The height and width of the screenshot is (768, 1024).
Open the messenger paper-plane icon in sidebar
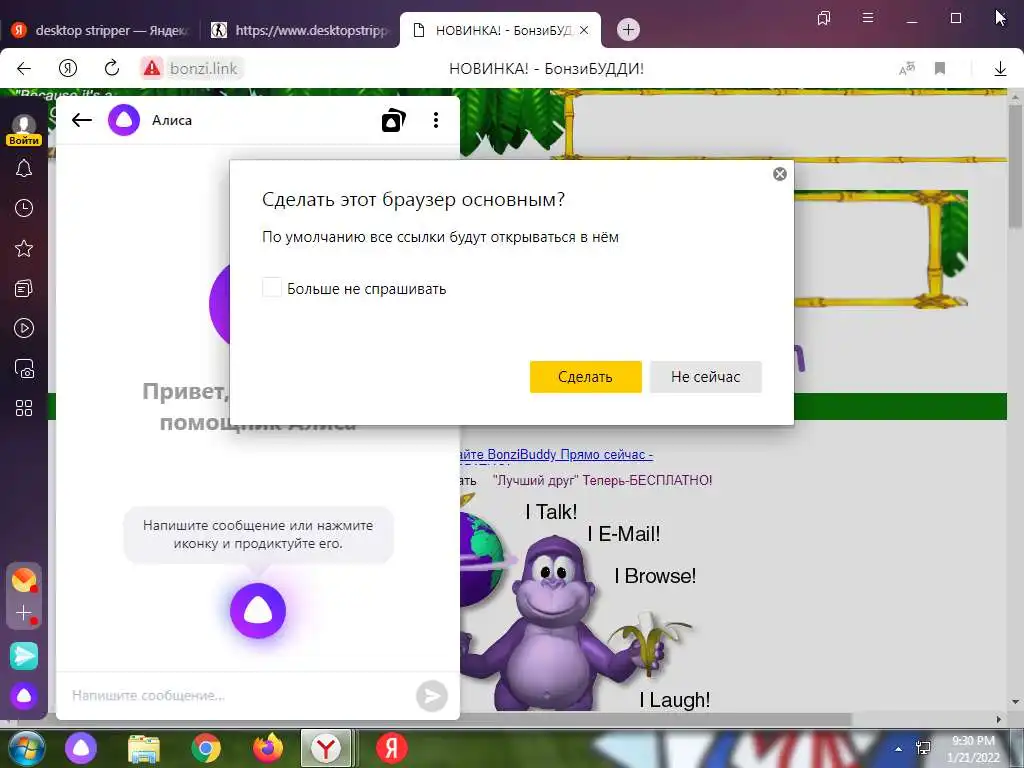point(24,656)
